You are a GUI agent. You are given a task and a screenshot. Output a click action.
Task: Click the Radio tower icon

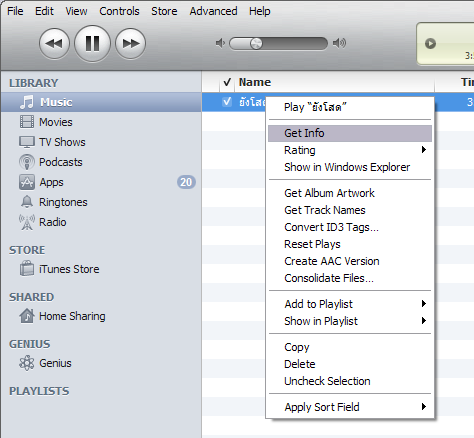point(27,222)
